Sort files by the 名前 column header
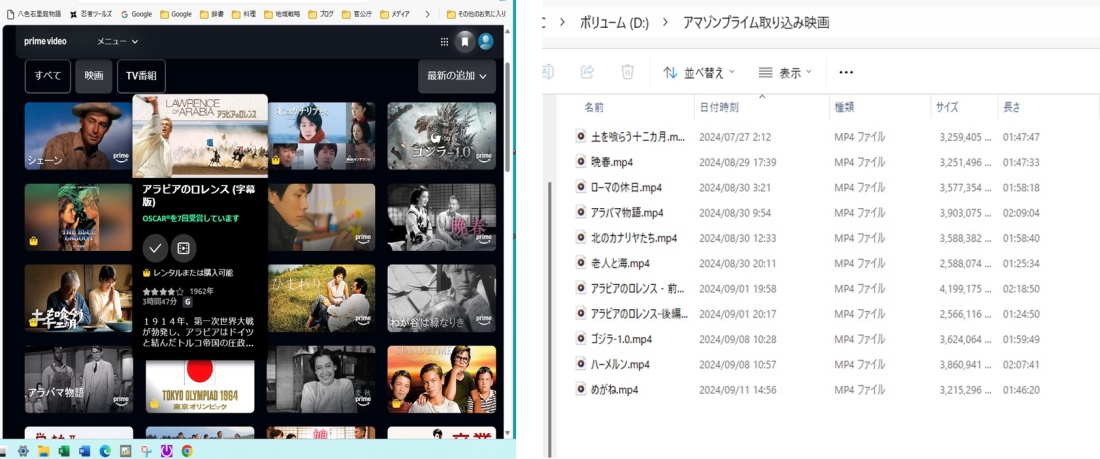Image resolution: width=1100 pixels, height=459 pixels. 593,107
